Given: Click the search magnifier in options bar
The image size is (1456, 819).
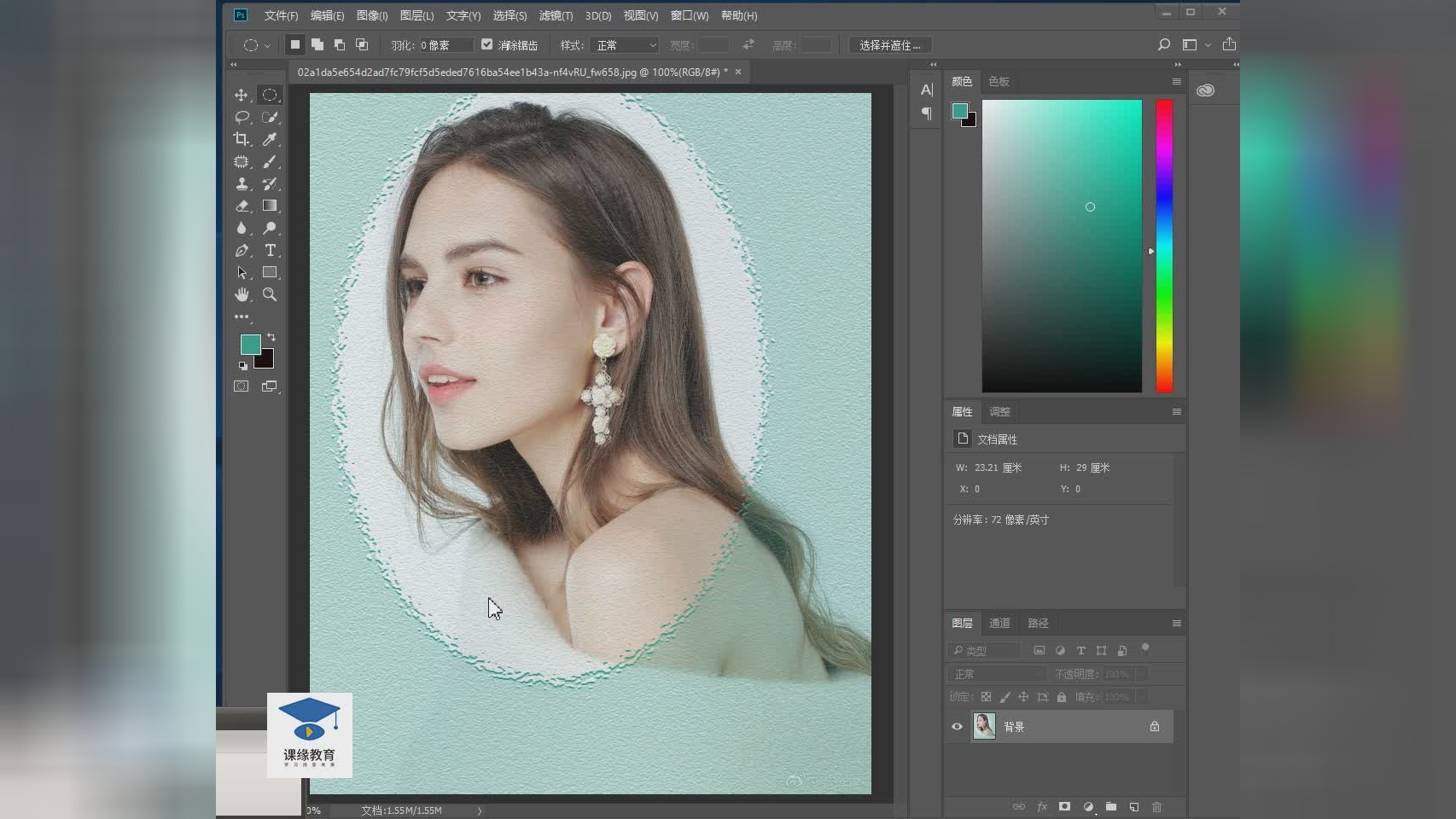Looking at the screenshot, I should [x=1164, y=44].
